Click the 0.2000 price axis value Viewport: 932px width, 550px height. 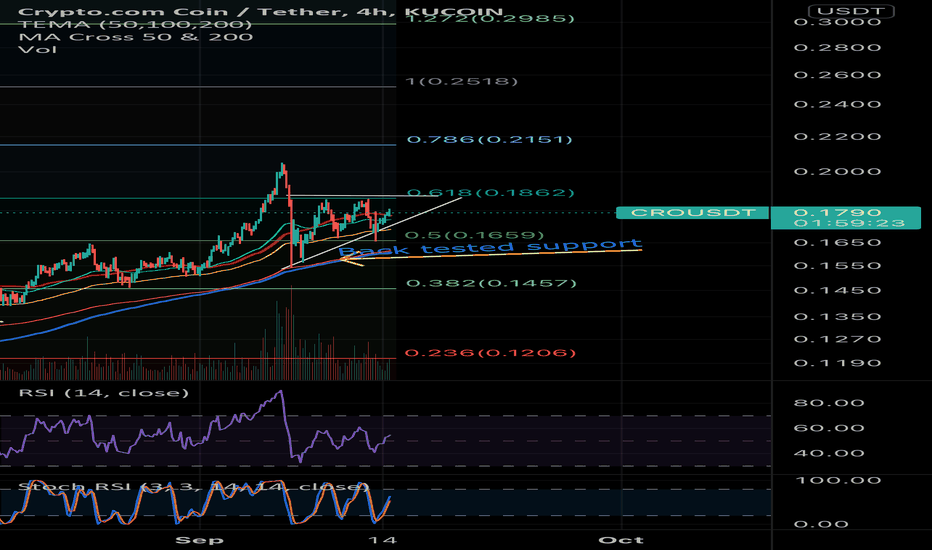(837, 172)
